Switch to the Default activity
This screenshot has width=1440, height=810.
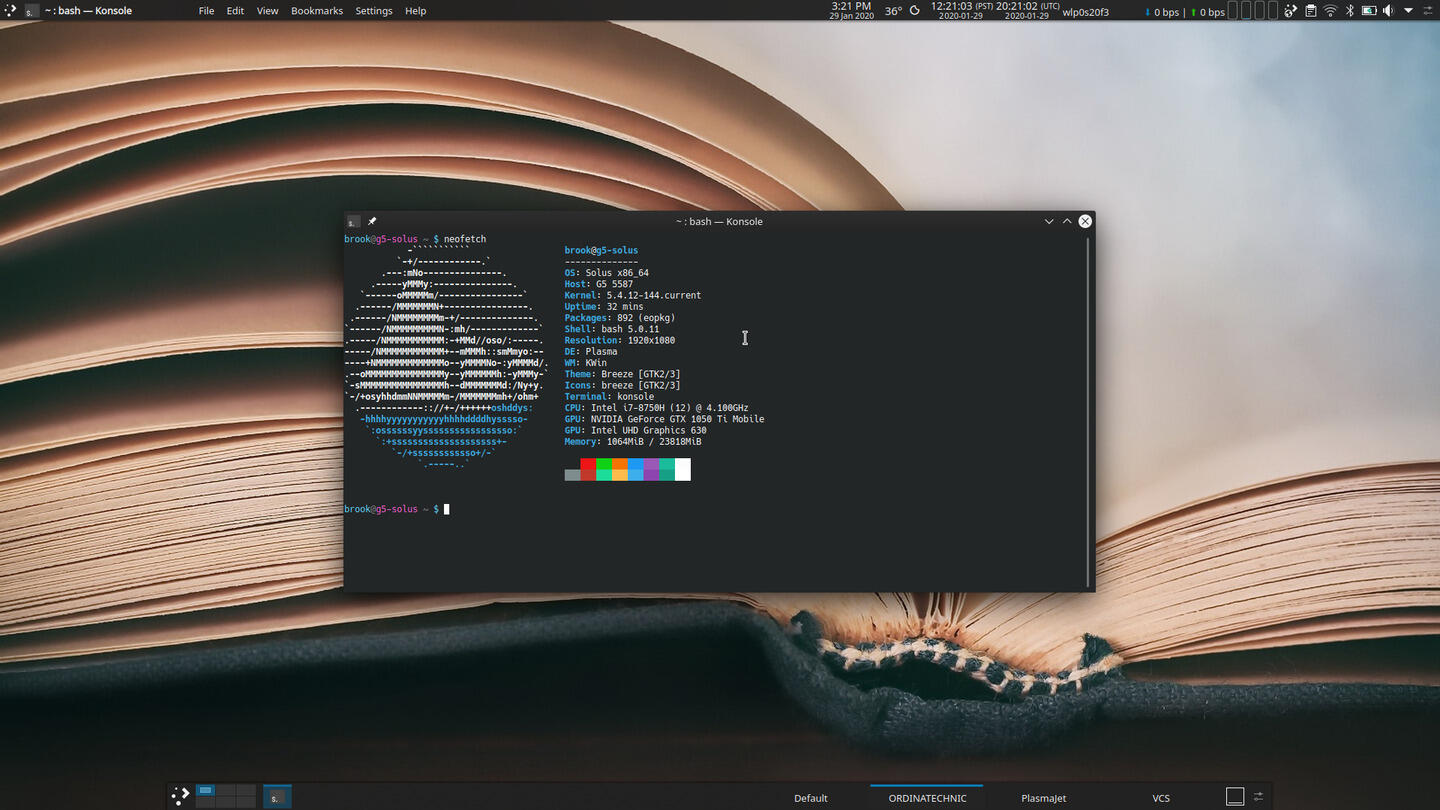(811, 798)
